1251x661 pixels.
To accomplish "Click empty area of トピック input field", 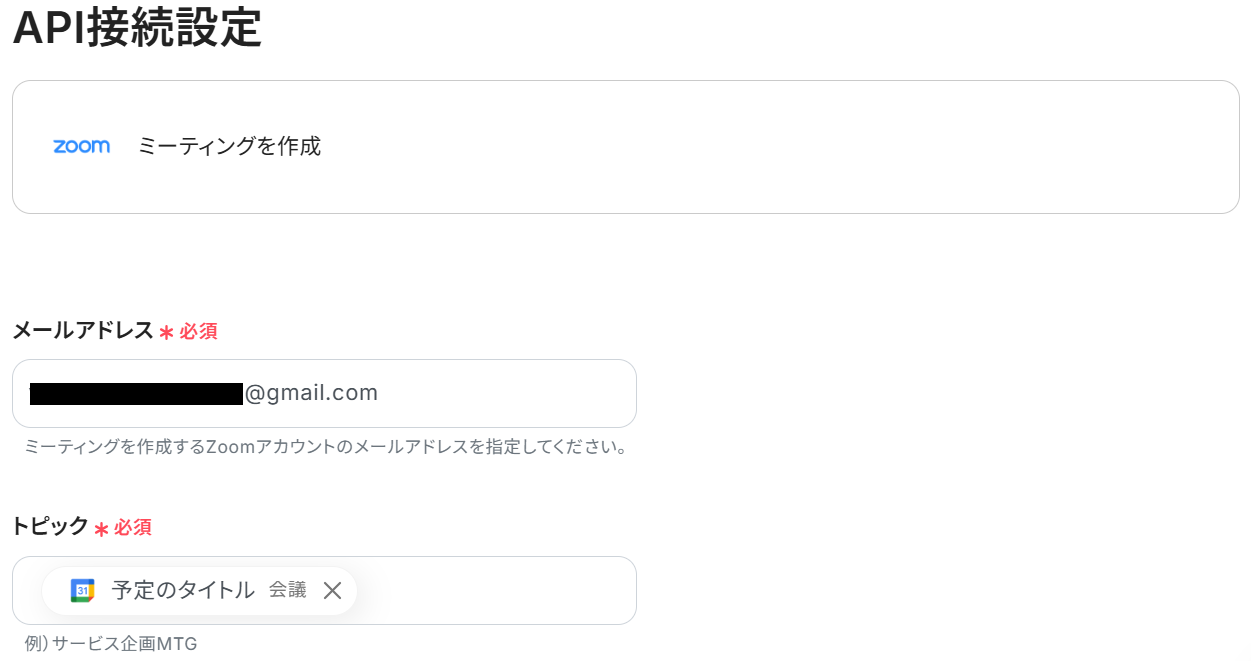I will click(x=495, y=590).
